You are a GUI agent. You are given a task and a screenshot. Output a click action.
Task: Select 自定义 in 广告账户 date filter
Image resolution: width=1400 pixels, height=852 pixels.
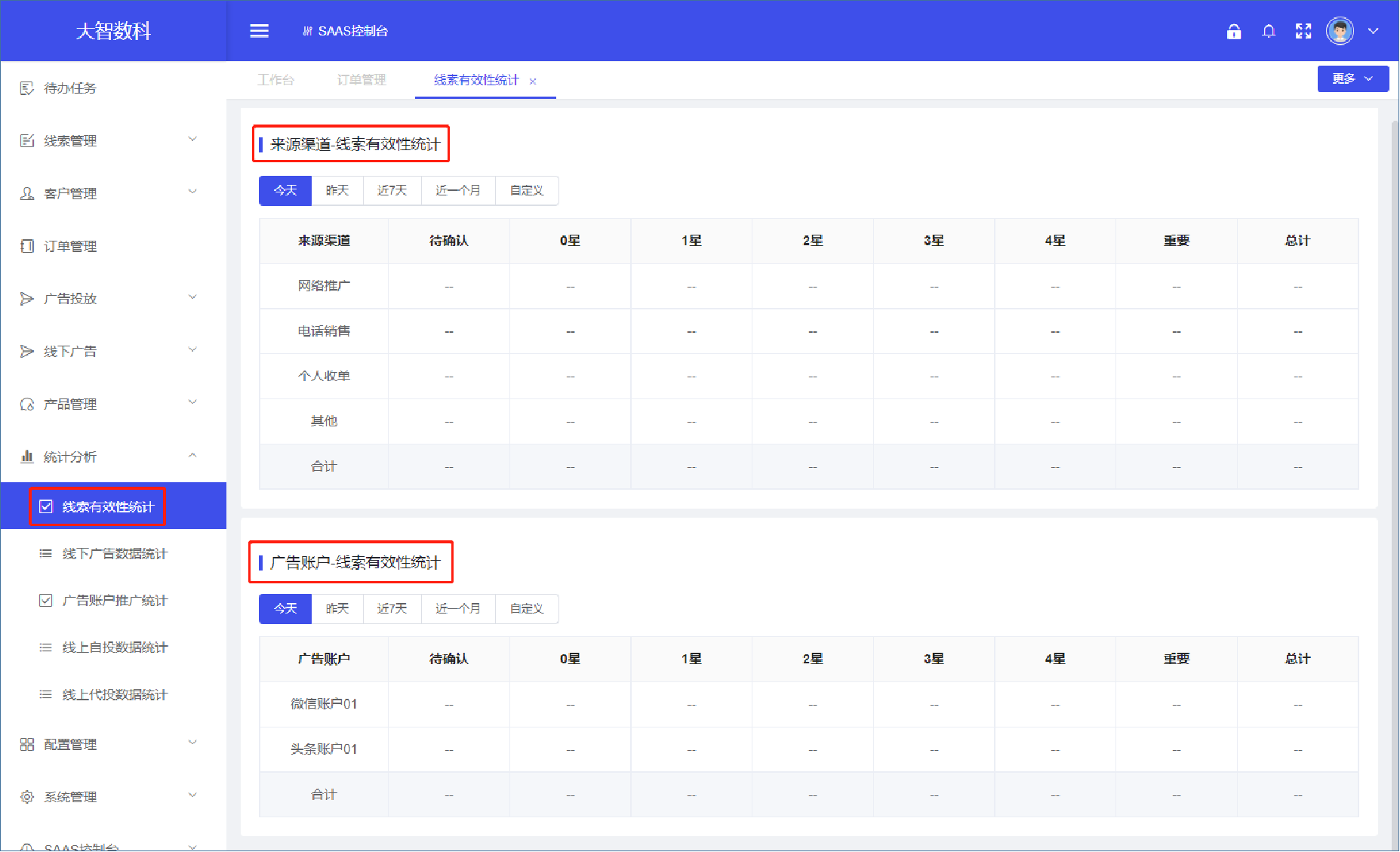click(527, 609)
